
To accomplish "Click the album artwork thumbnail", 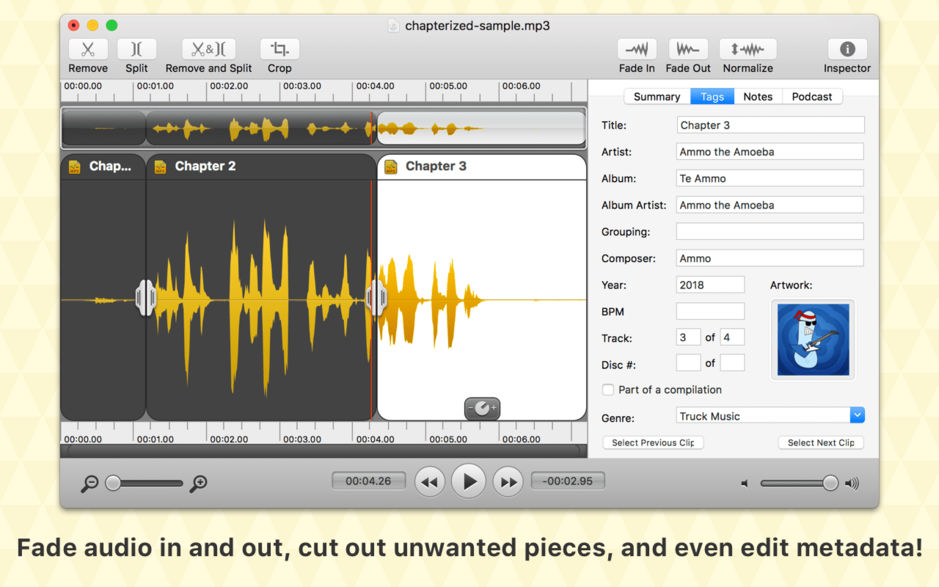I will [x=813, y=340].
